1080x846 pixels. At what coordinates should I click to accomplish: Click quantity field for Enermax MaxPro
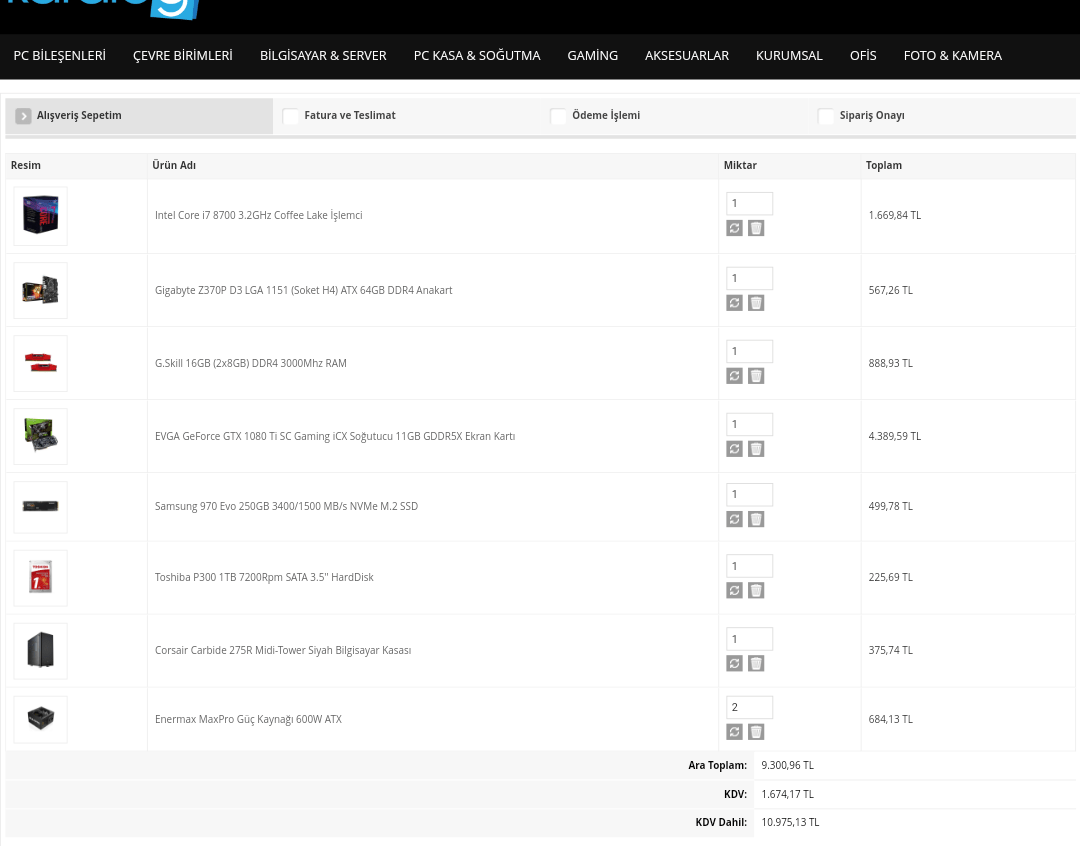point(749,708)
